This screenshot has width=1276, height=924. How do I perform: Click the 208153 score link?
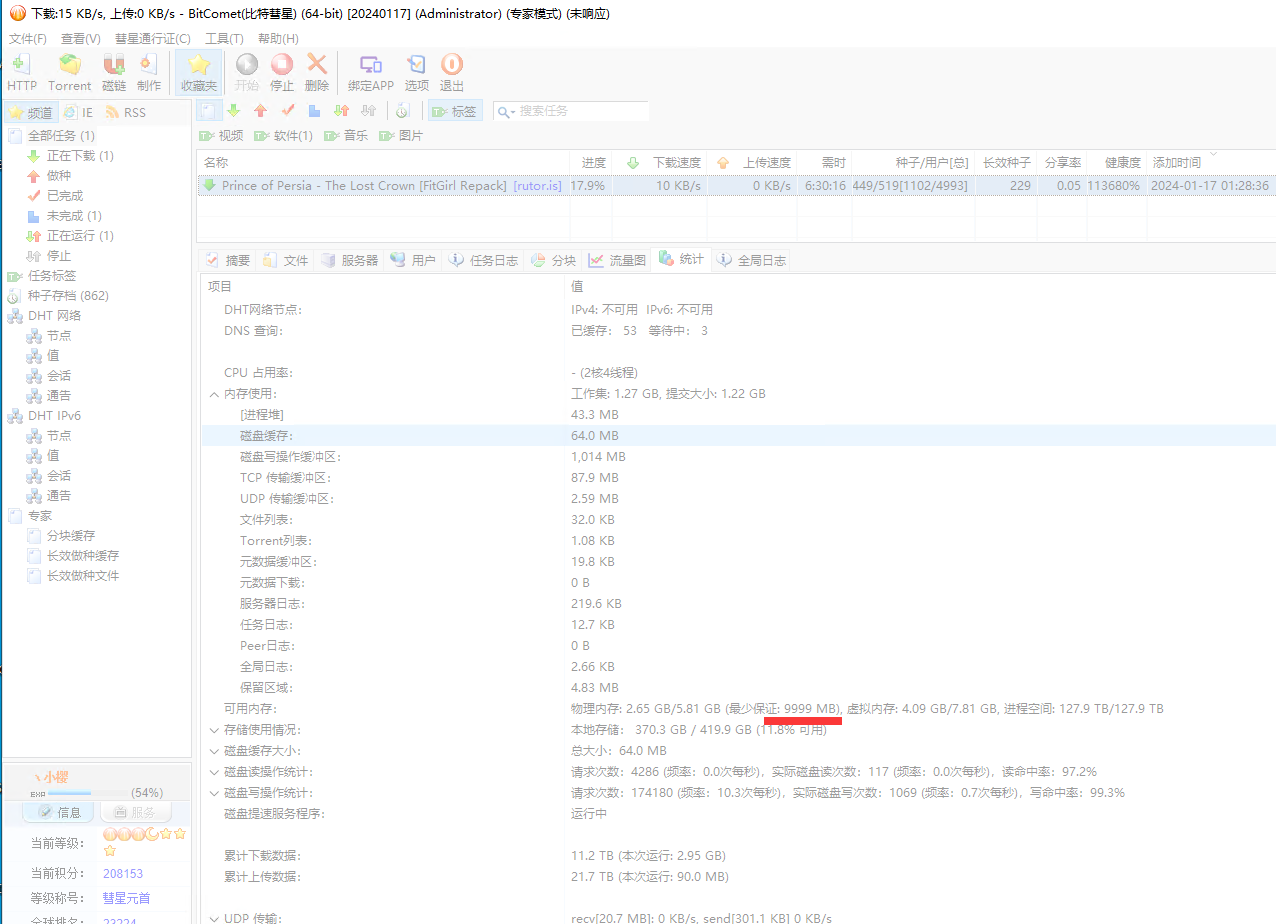(123, 874)
